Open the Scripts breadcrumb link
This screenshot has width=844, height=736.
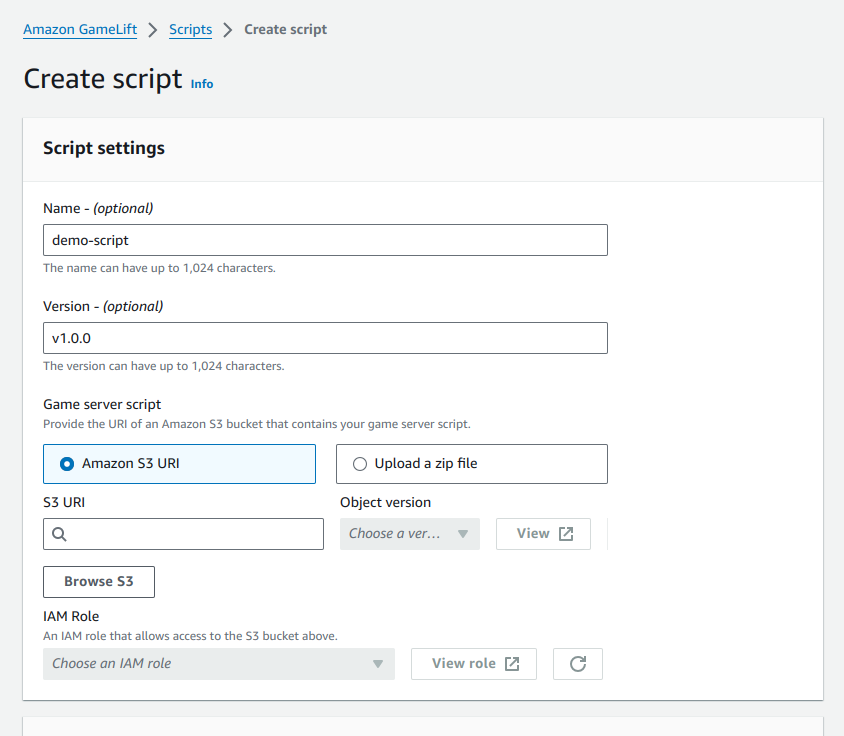pyautogui.click(x=191, y=30)
